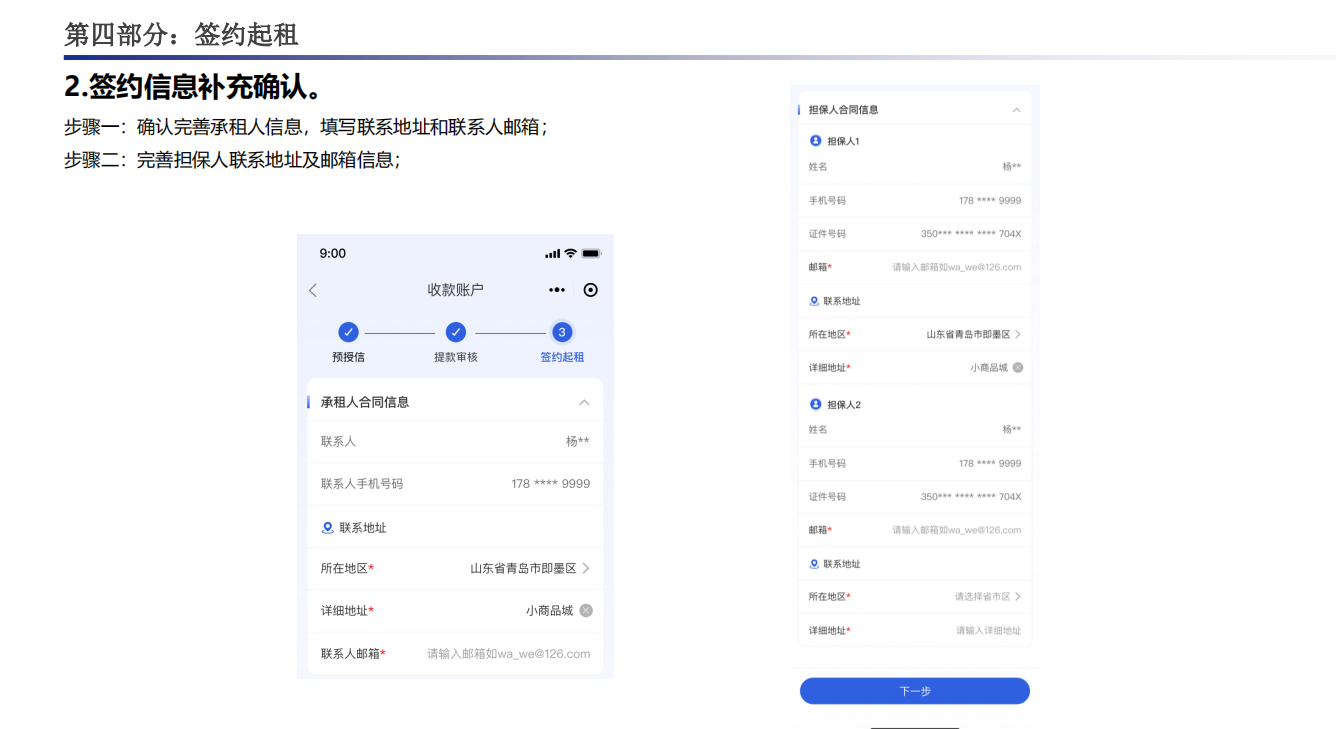Select step 3 circle 签约起租
Viewport: 1336px width, 729px height.
[x=562, y=332]
